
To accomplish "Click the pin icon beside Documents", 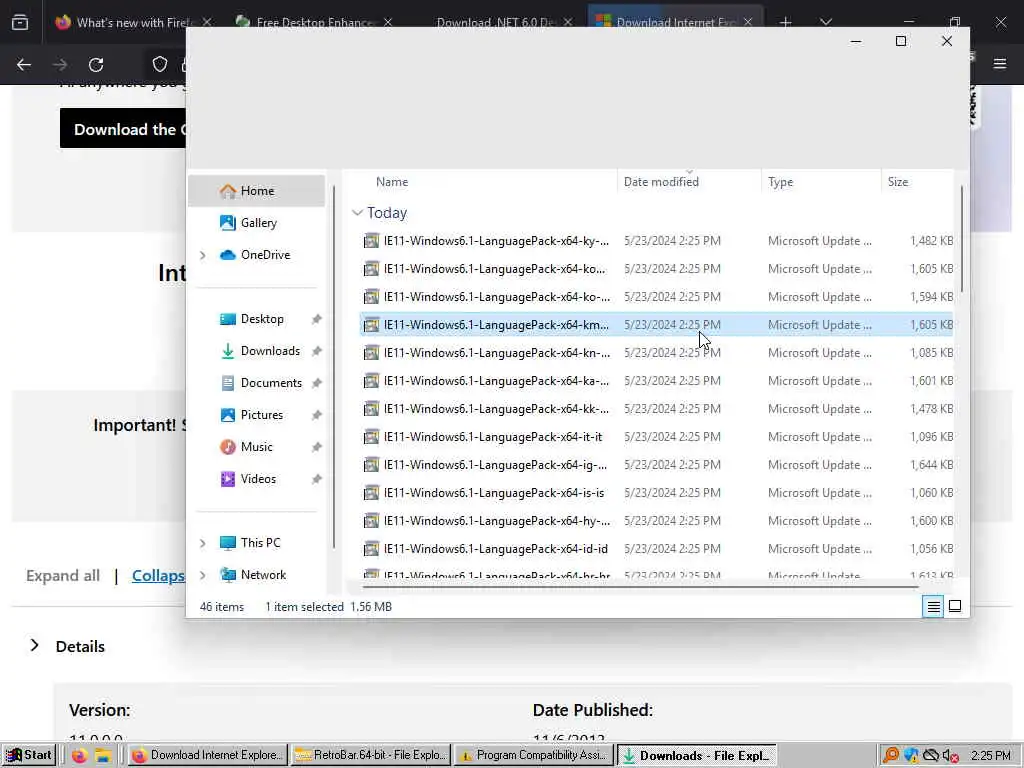I will click(317, 383).
